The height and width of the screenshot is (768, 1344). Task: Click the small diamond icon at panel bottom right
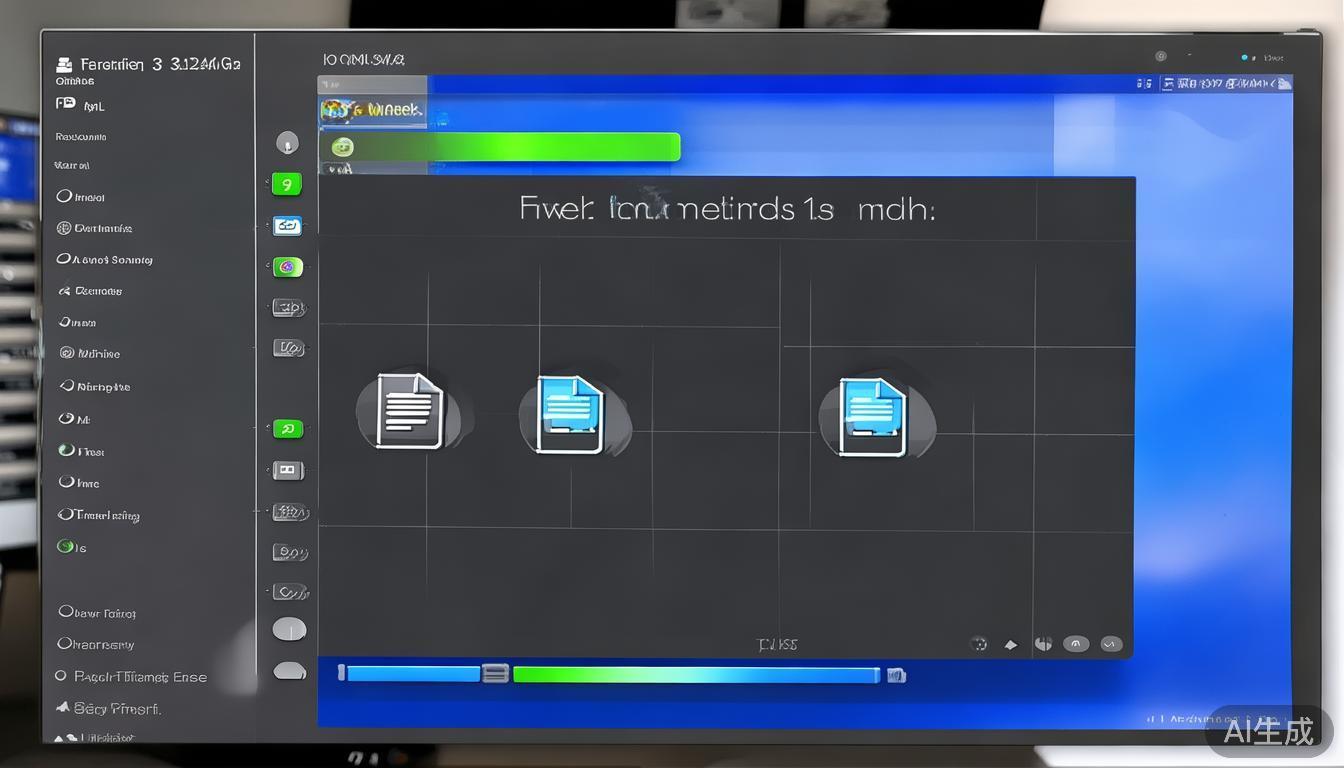pyautogui.click(x=1011, y=645)
